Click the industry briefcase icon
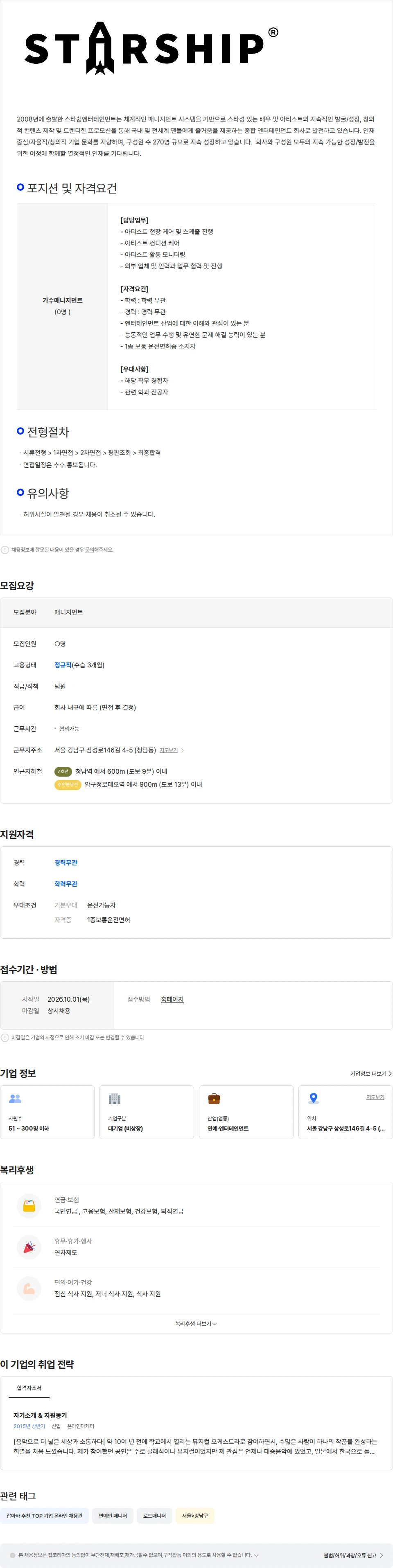The width and height of the screenshot is (393, 1568). (x=214, y=1099)
